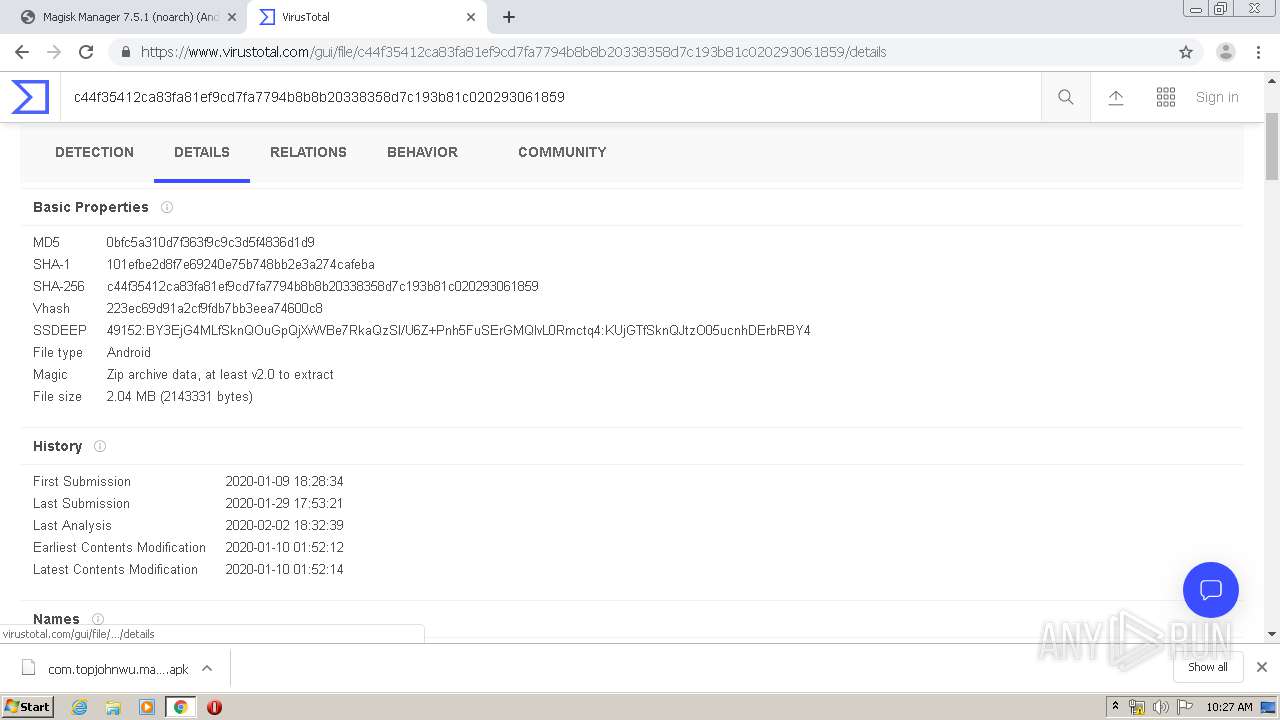Show hidden tray icons arrow
Image resolution: width=1280 pixels, height=720 pixels.
pyautogui.click(x=1115, y=707)
